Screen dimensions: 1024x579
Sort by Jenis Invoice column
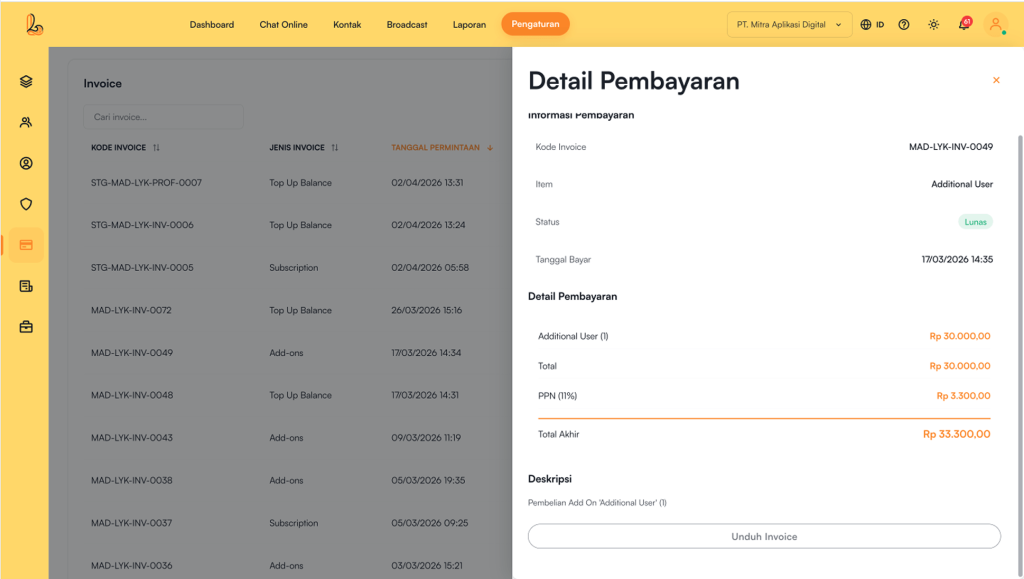[335, 148]
